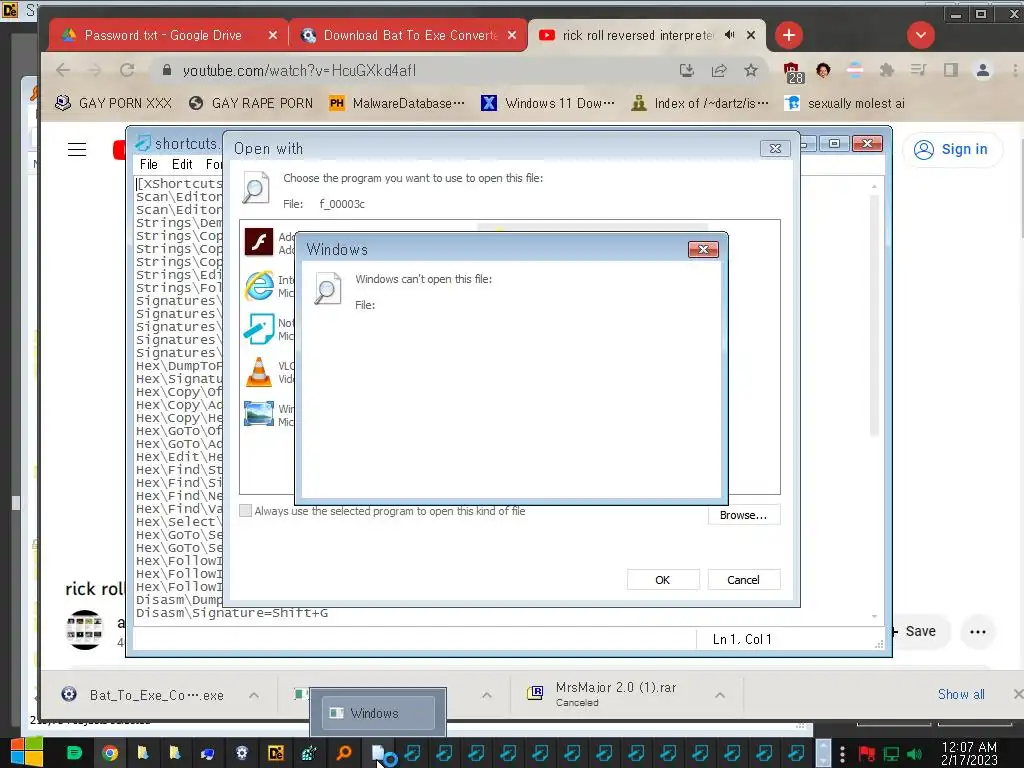Click the share page icon in address bar
This screenshot has width=1024, height=768.
[x=719, y=71]
